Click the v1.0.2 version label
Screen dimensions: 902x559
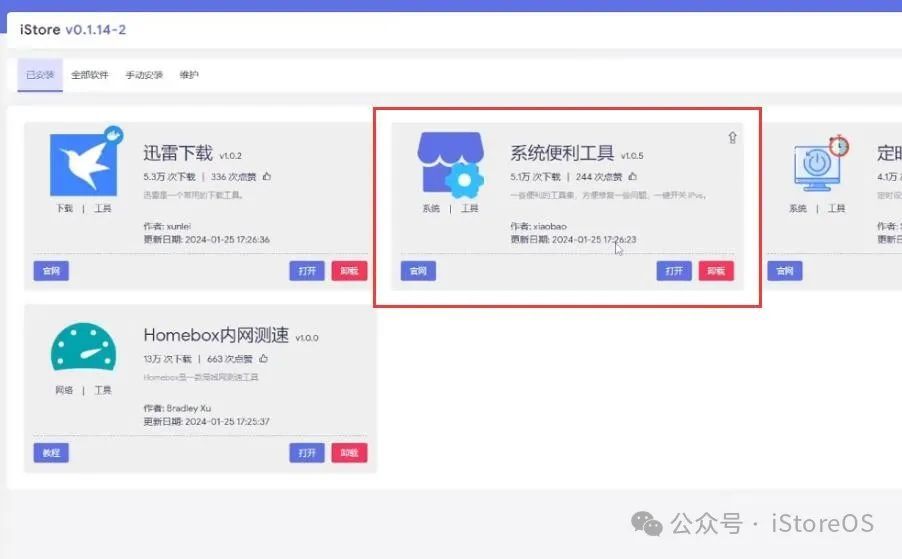(231, 156)
